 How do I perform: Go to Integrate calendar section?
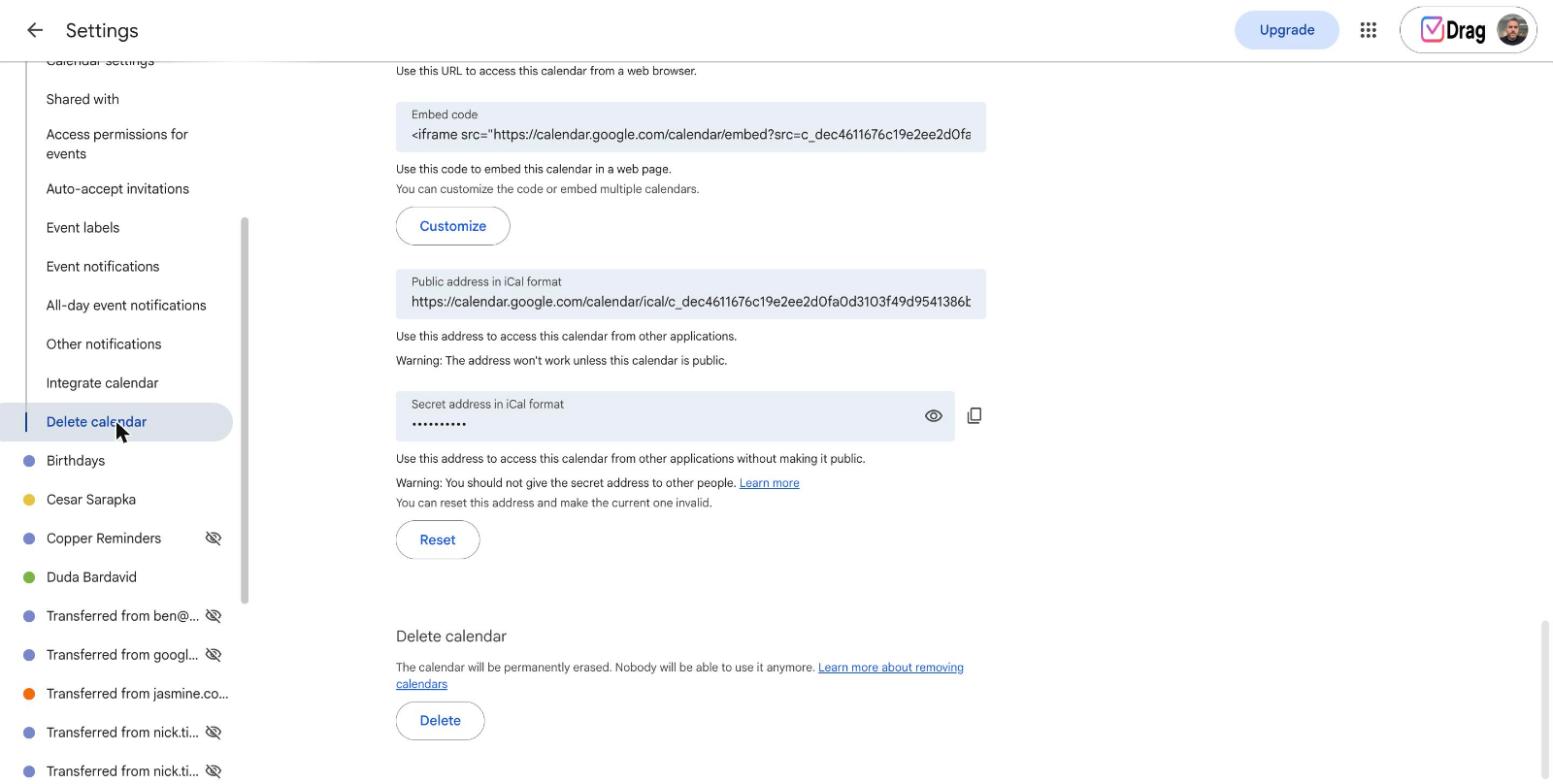pyautogui.click(x=102, y=383)
